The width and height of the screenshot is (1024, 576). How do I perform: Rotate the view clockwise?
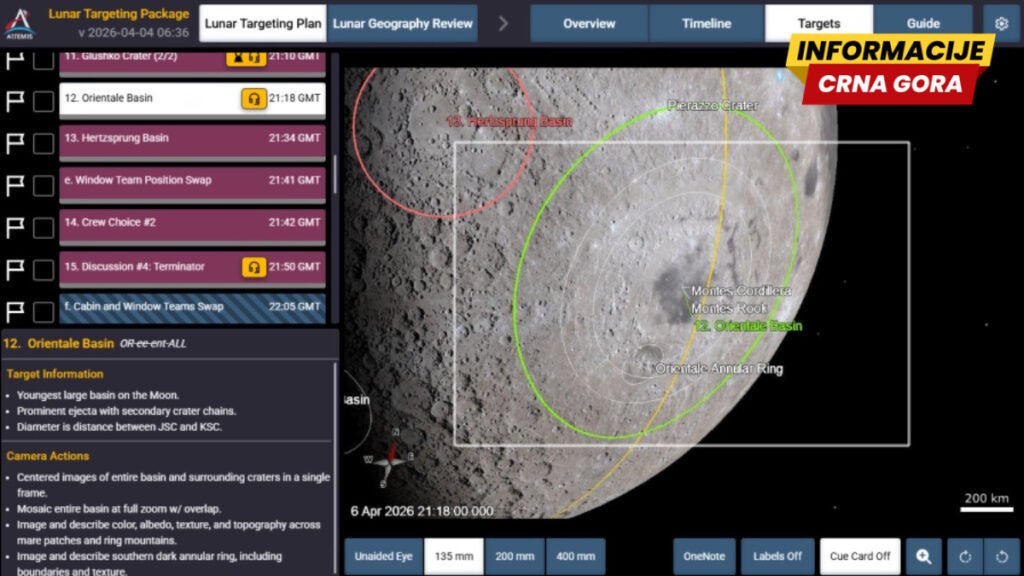pyautogui.click(x=965, y=557)
